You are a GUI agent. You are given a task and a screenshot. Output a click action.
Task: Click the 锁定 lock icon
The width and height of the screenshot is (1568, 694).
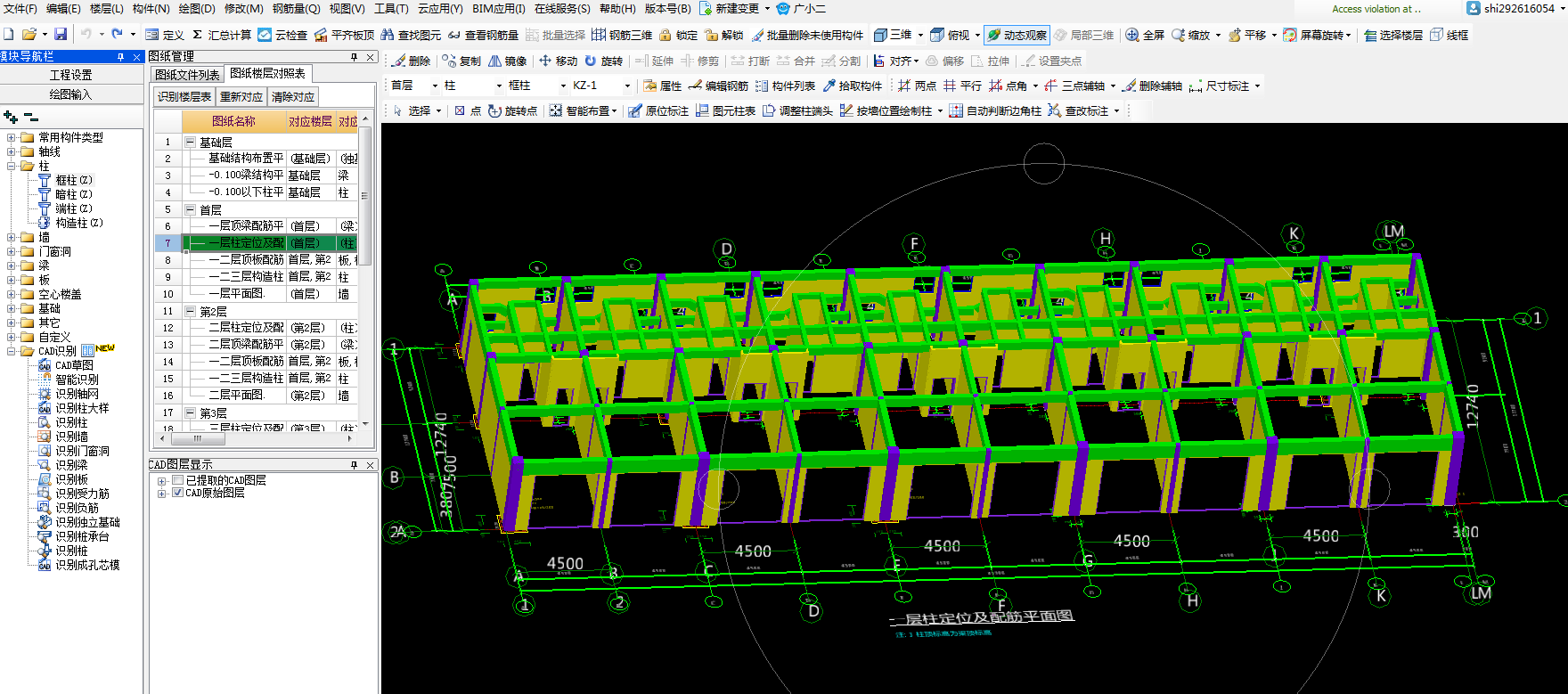coord(678,35)
